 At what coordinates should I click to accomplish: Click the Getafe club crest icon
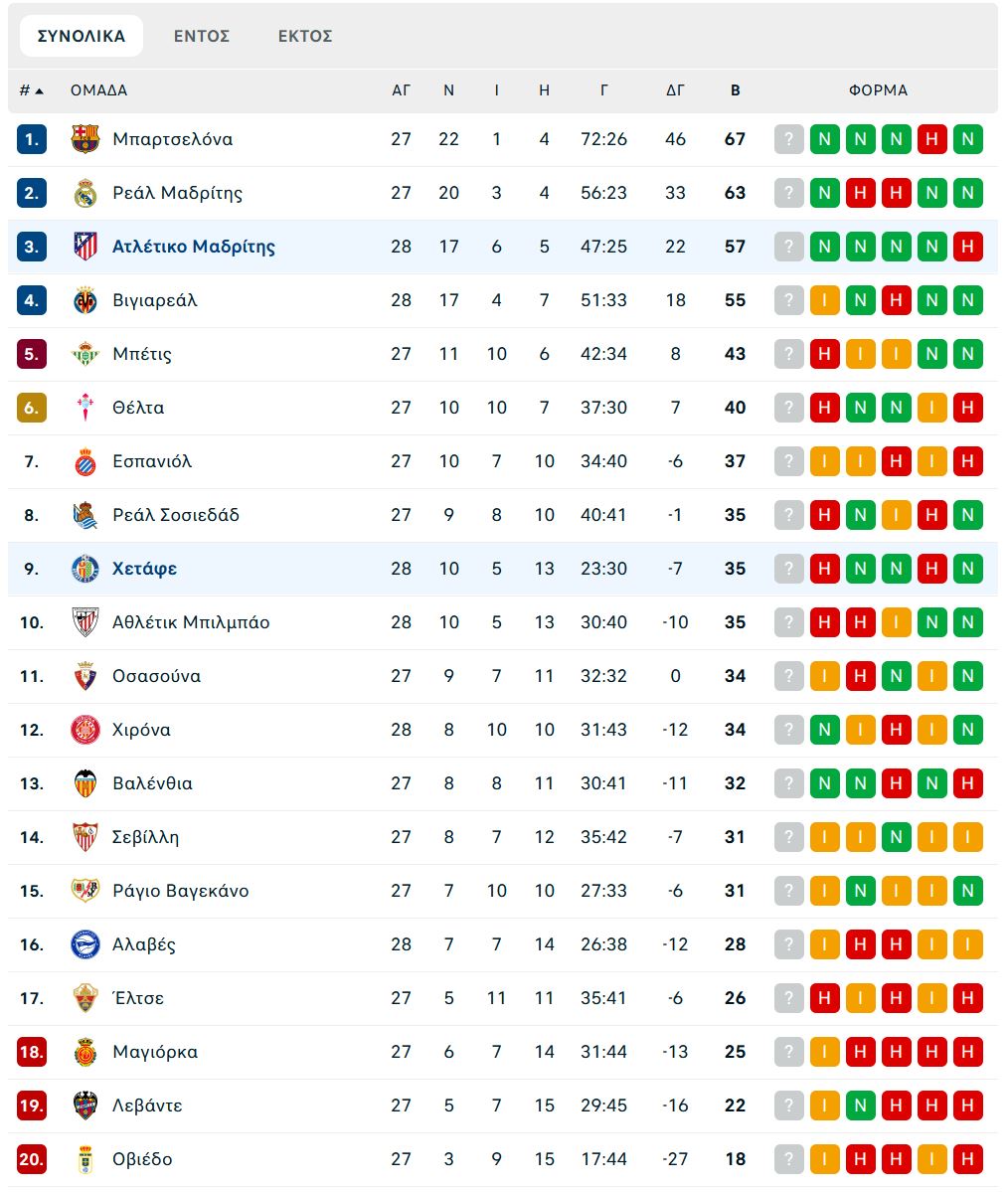[x=85, y=569]
